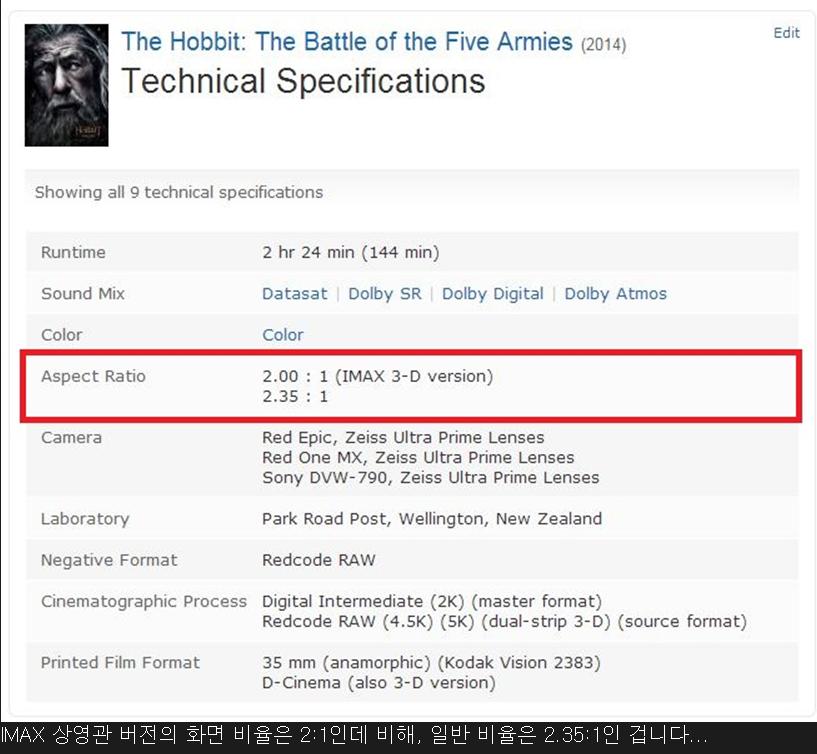Click the (2014) year text

[603, 45]
